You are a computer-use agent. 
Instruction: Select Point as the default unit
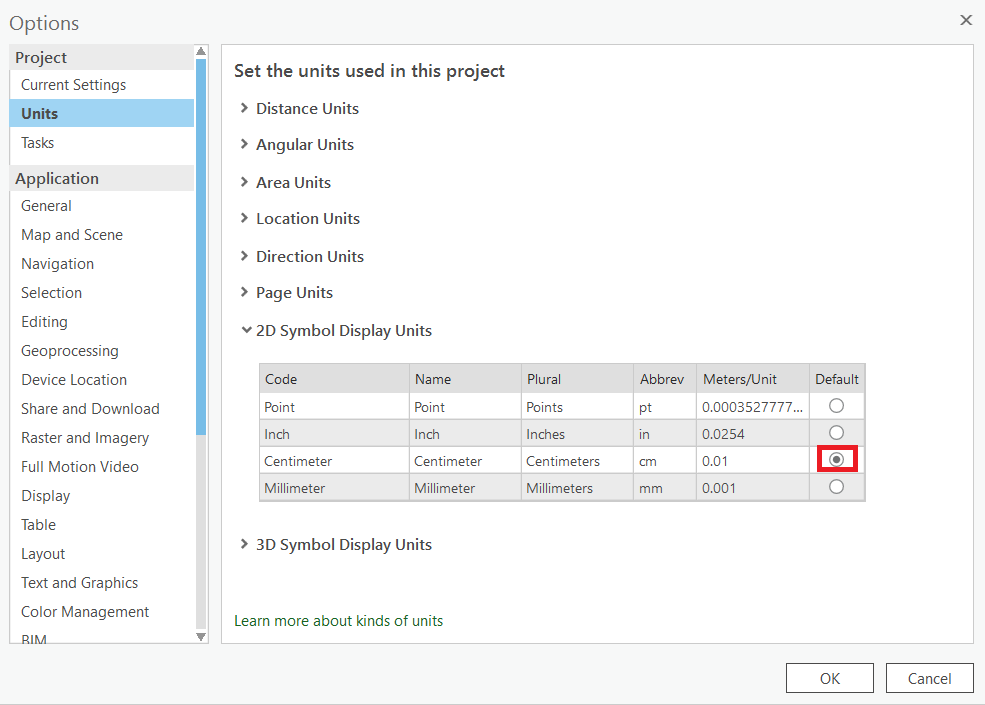pos(837,406)
